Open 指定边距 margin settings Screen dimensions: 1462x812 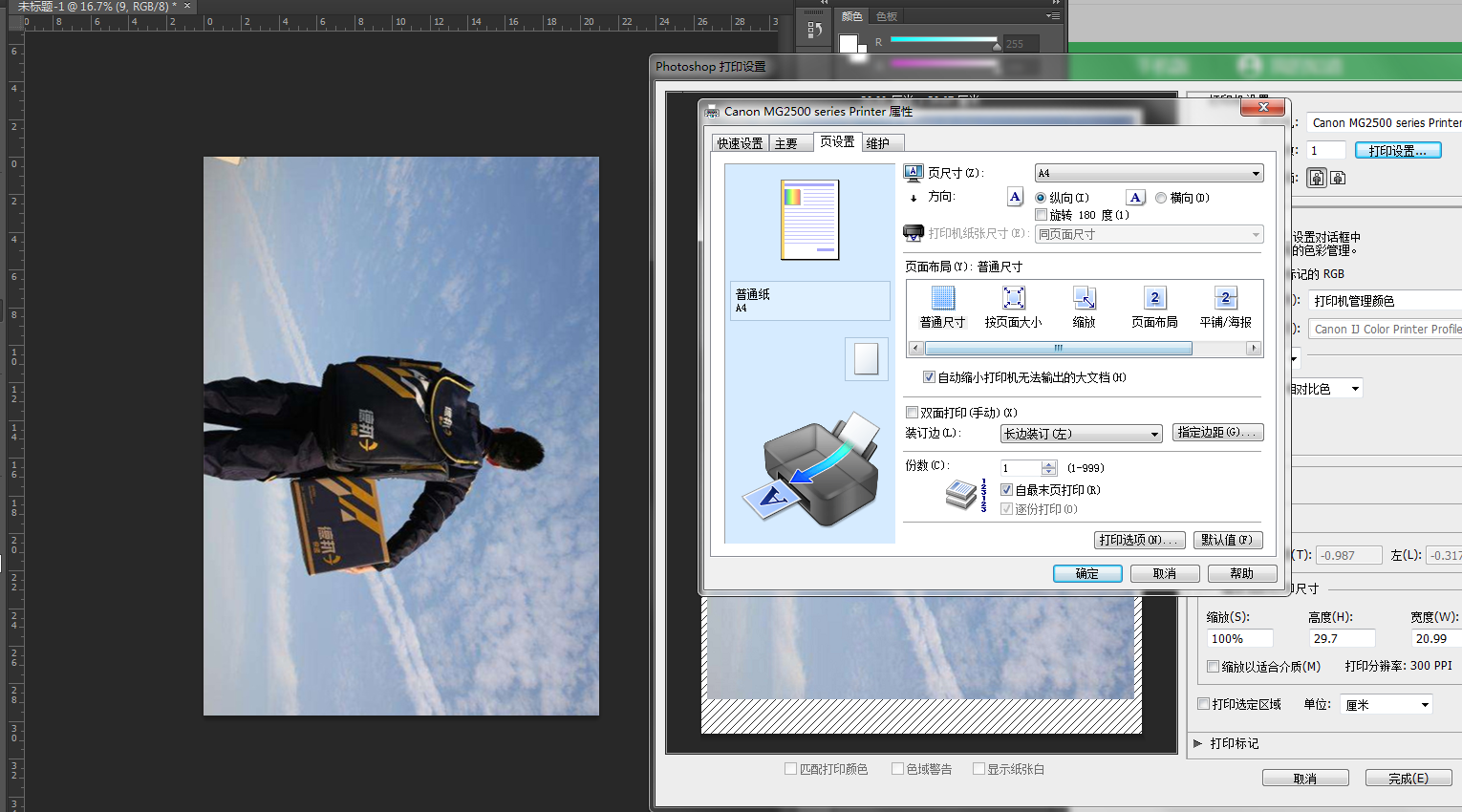[x=1218, y=433]
